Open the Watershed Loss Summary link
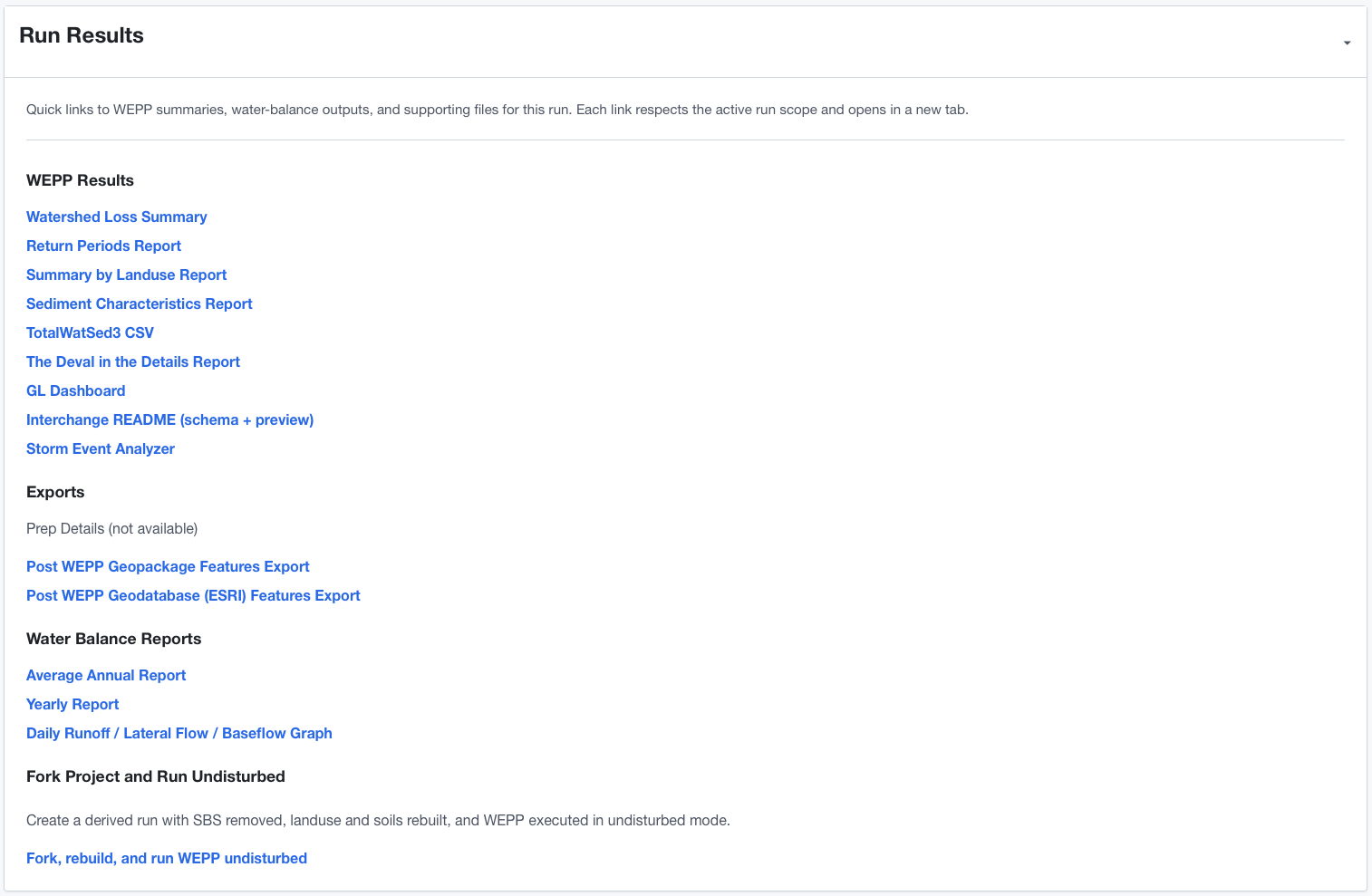The height and width of the screenshot is (896, 1372). (116, 217)
